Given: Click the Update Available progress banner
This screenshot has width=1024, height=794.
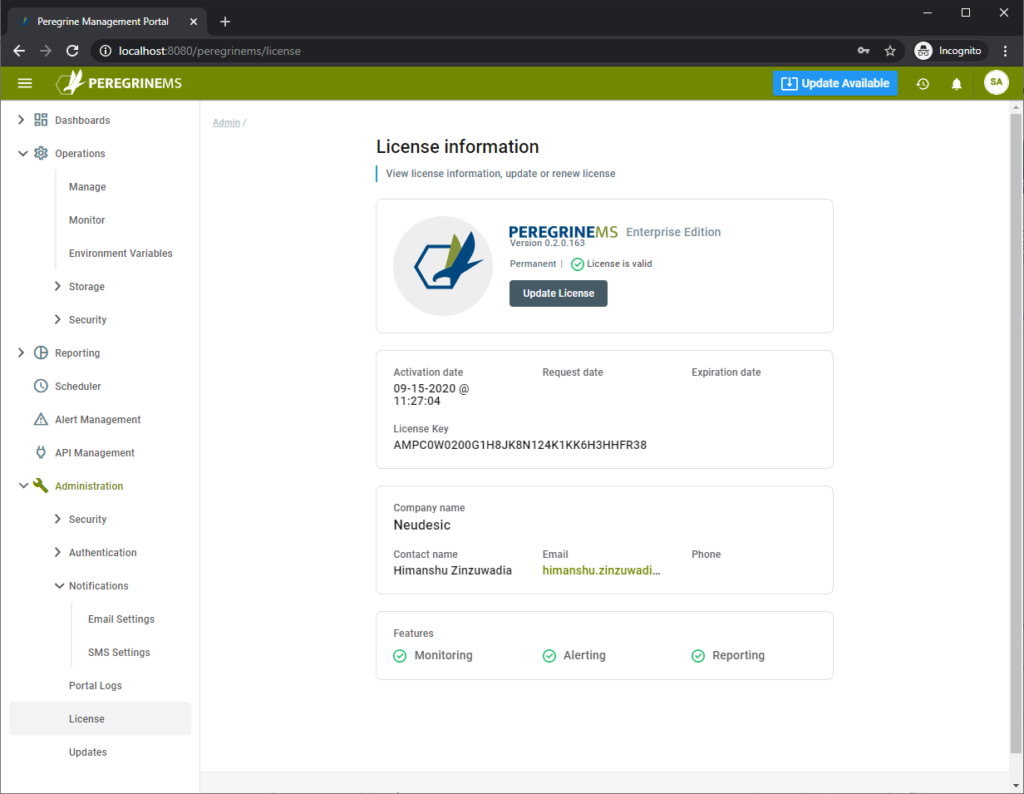Looking at the screenshot, I should [835, 83].
